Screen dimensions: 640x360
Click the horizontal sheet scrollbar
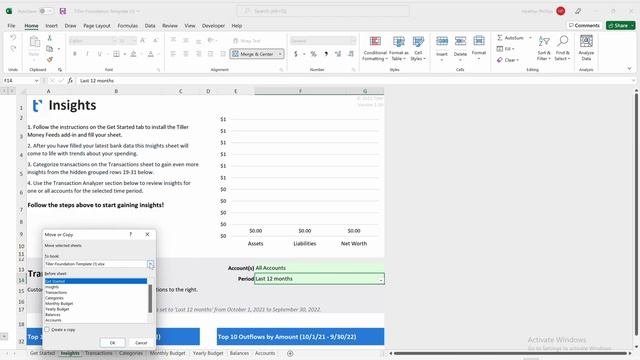[x=510, y=353]
